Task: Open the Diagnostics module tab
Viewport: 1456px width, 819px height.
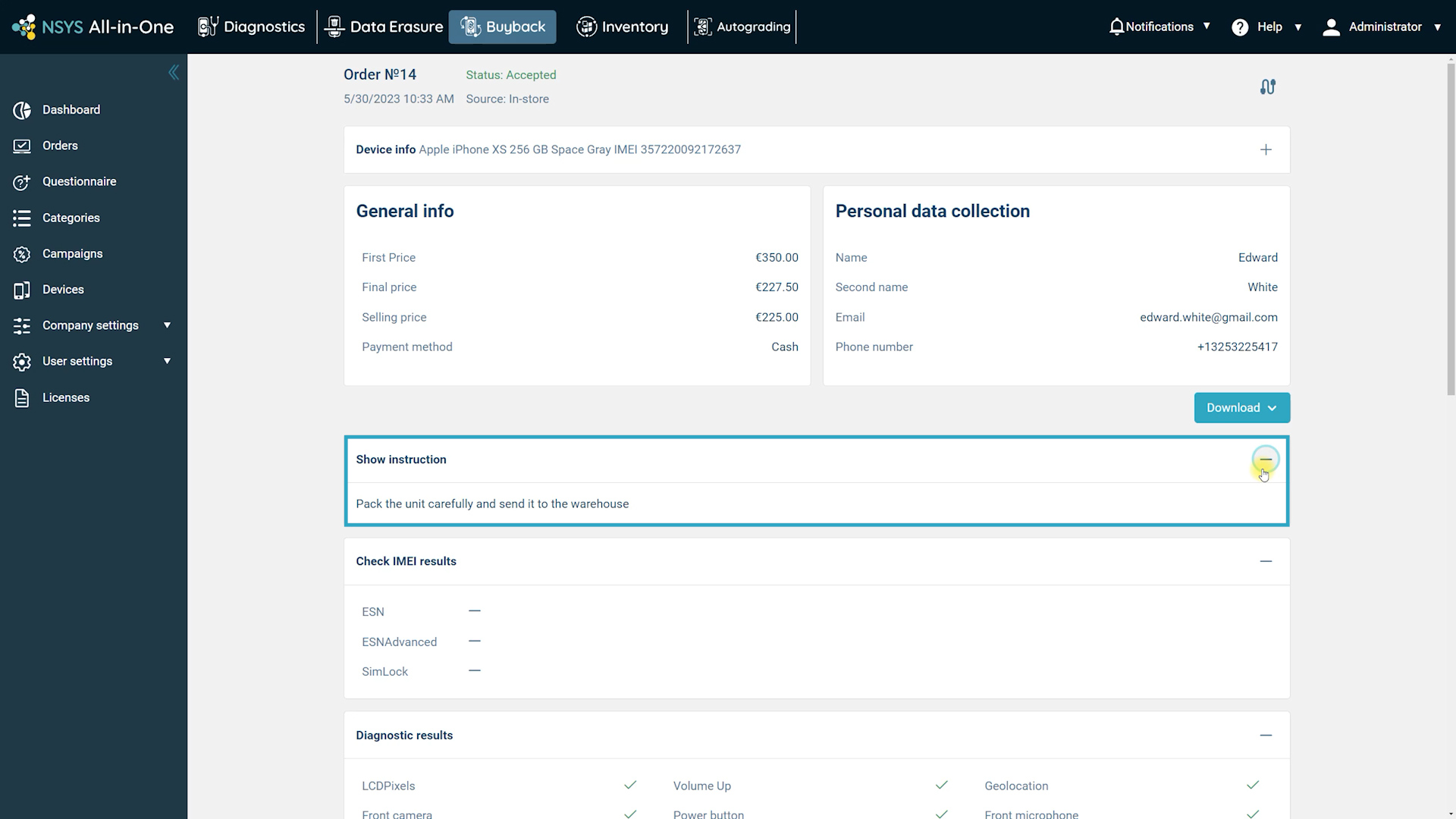Action: [251, 27]
